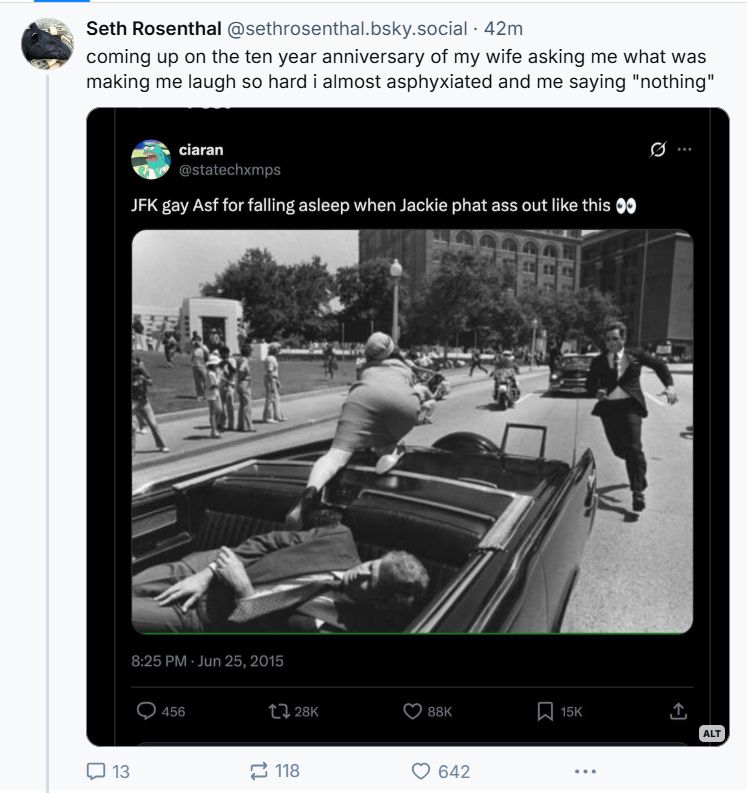Open Seth Rosenthal's profile avatar

coord(47,44)
